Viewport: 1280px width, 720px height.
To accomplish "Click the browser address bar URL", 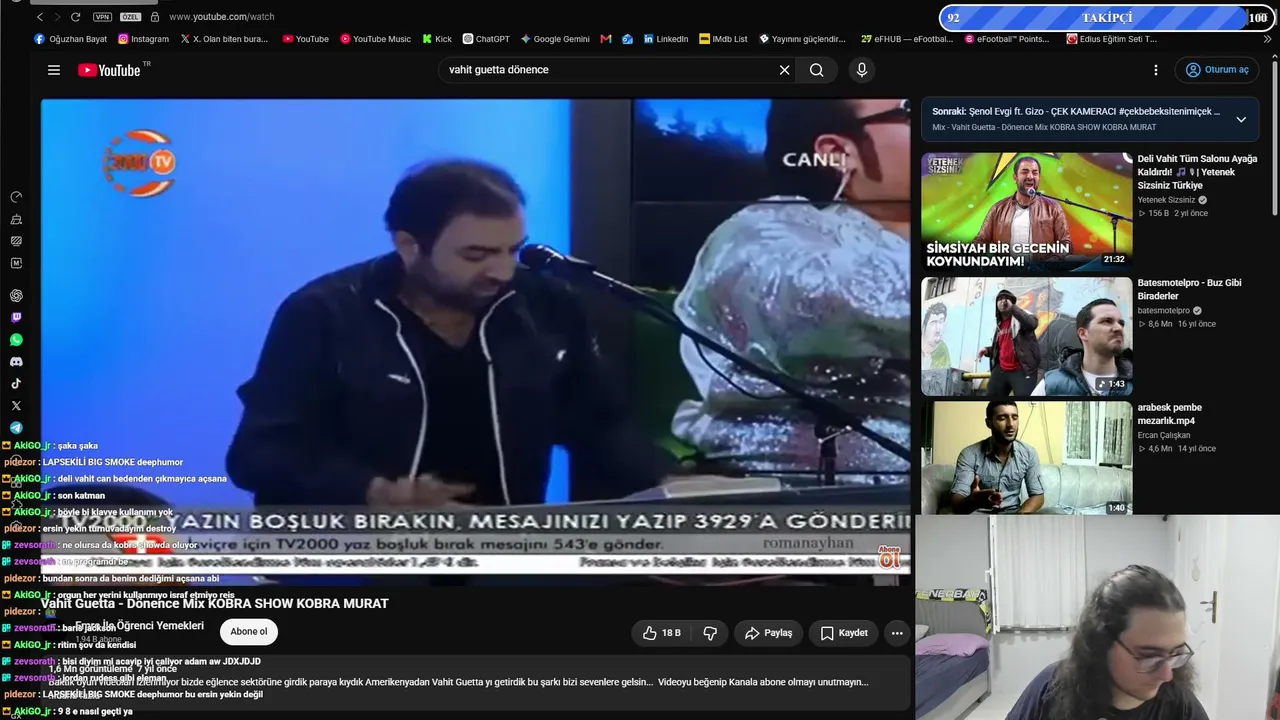I will click(x=222, y=17).
